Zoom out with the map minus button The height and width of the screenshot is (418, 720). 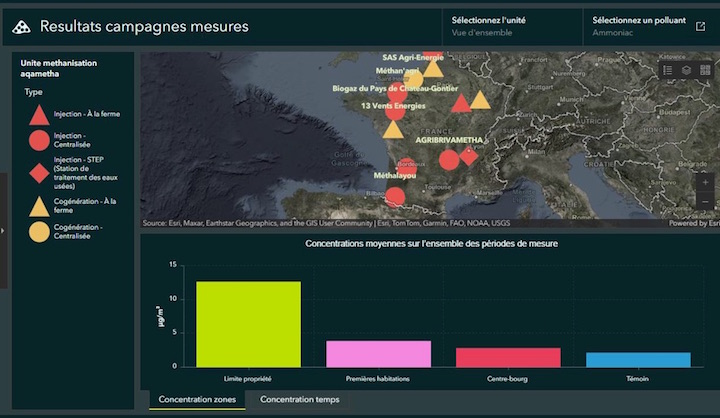tap(705, 201)
